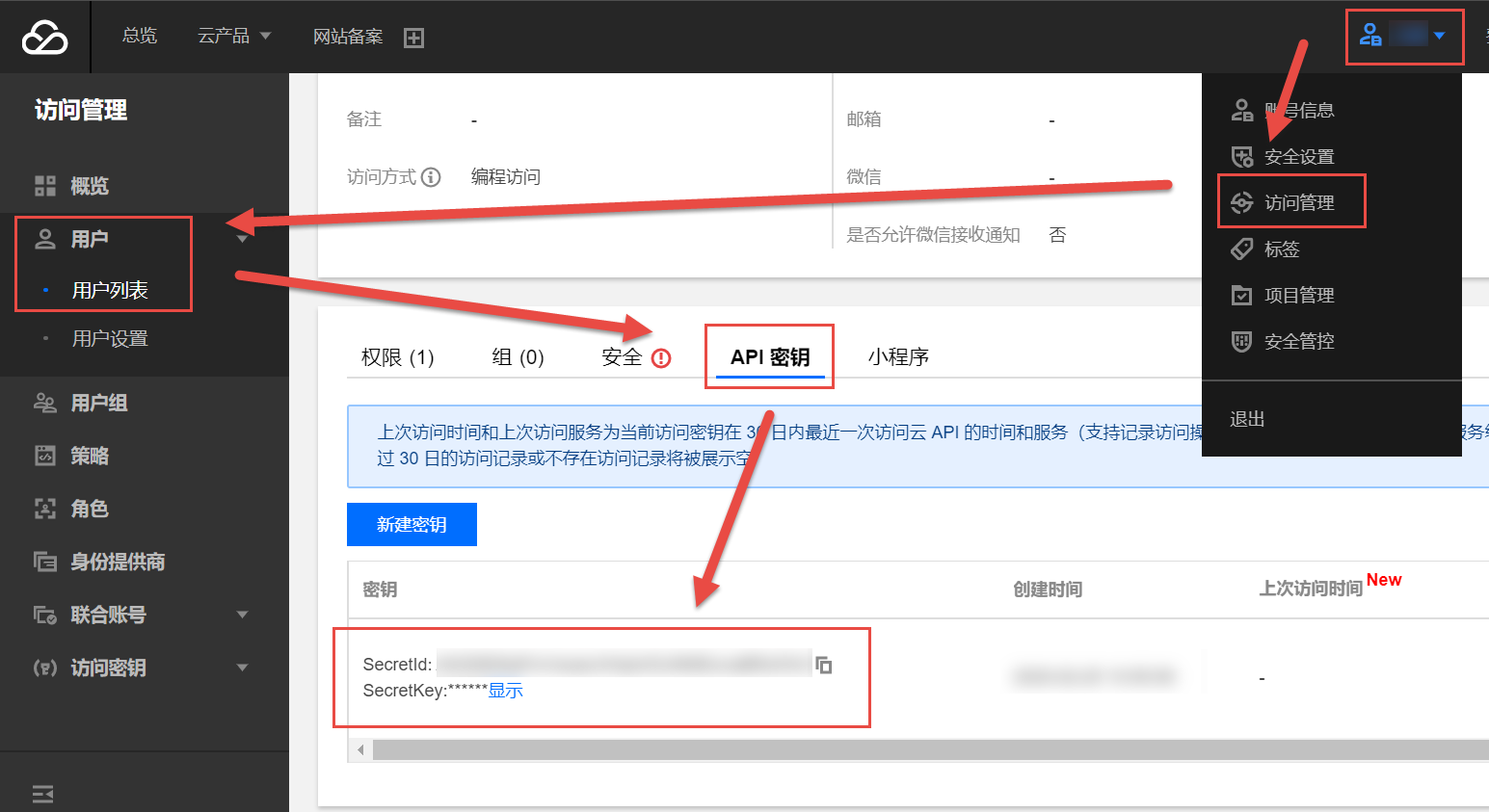Click the 项目管理 icon in menu
The height and width of the screenshot is (812, 1489).
coord(1242,295)
